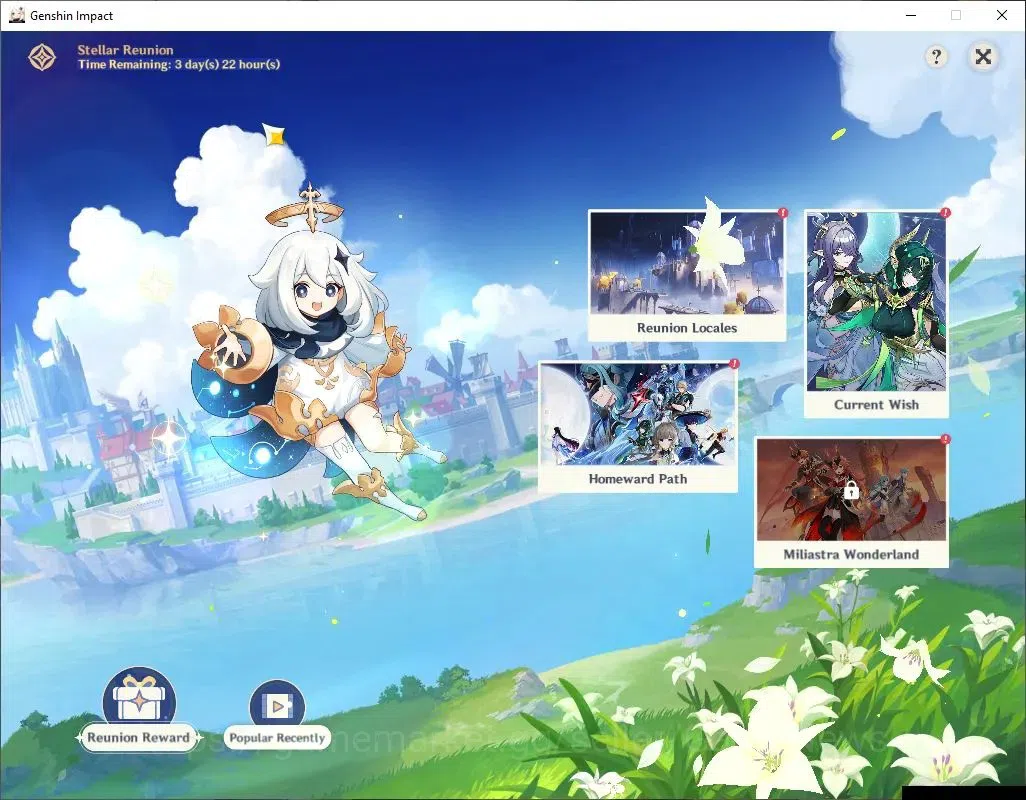The width and height of the screenshot is (1026, 800).
Task: Click red notification dot on Current Wish
Action: pos(945,213)
